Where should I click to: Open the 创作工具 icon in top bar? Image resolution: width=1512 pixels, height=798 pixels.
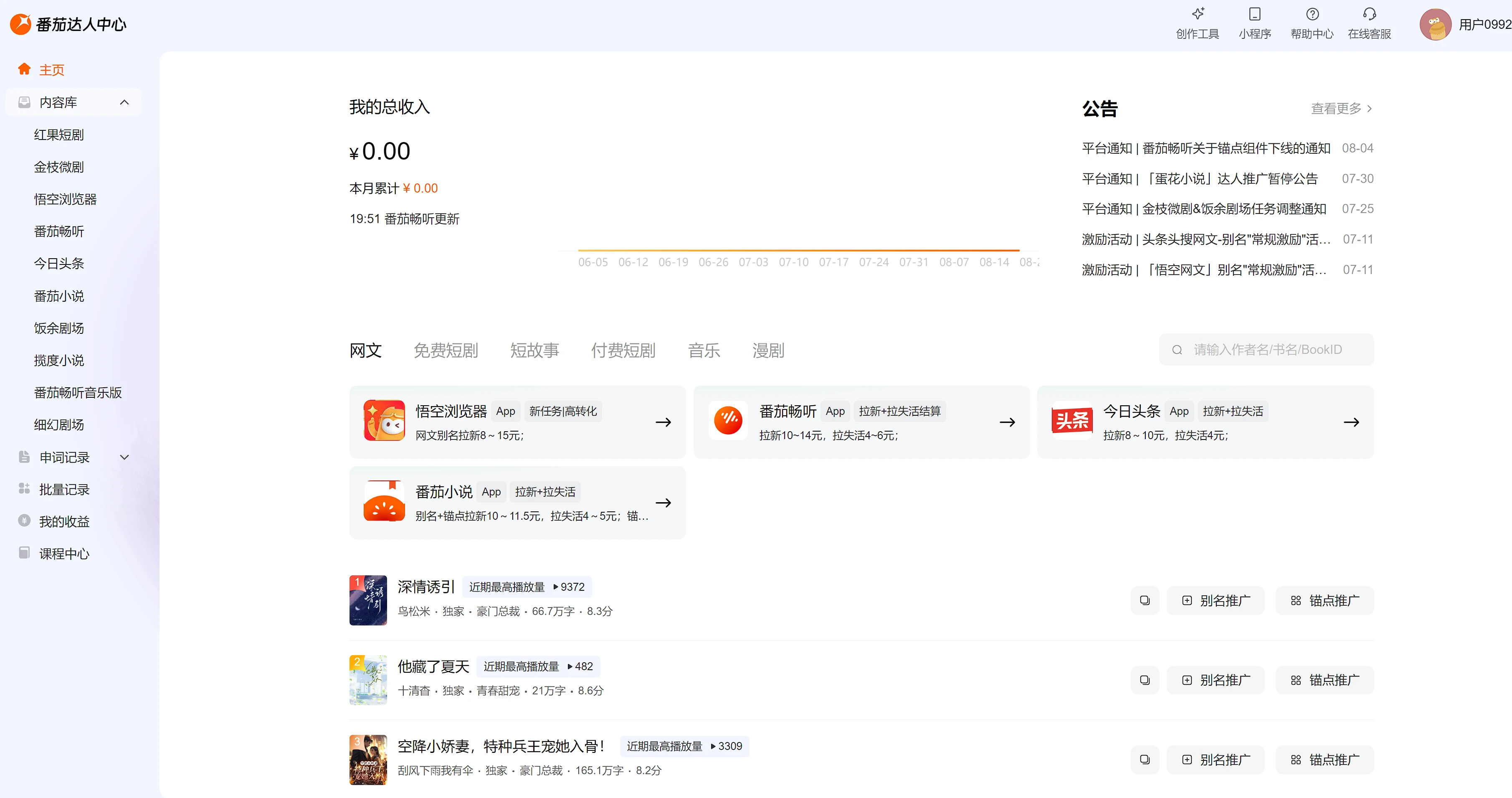(x=1198, y=22)
